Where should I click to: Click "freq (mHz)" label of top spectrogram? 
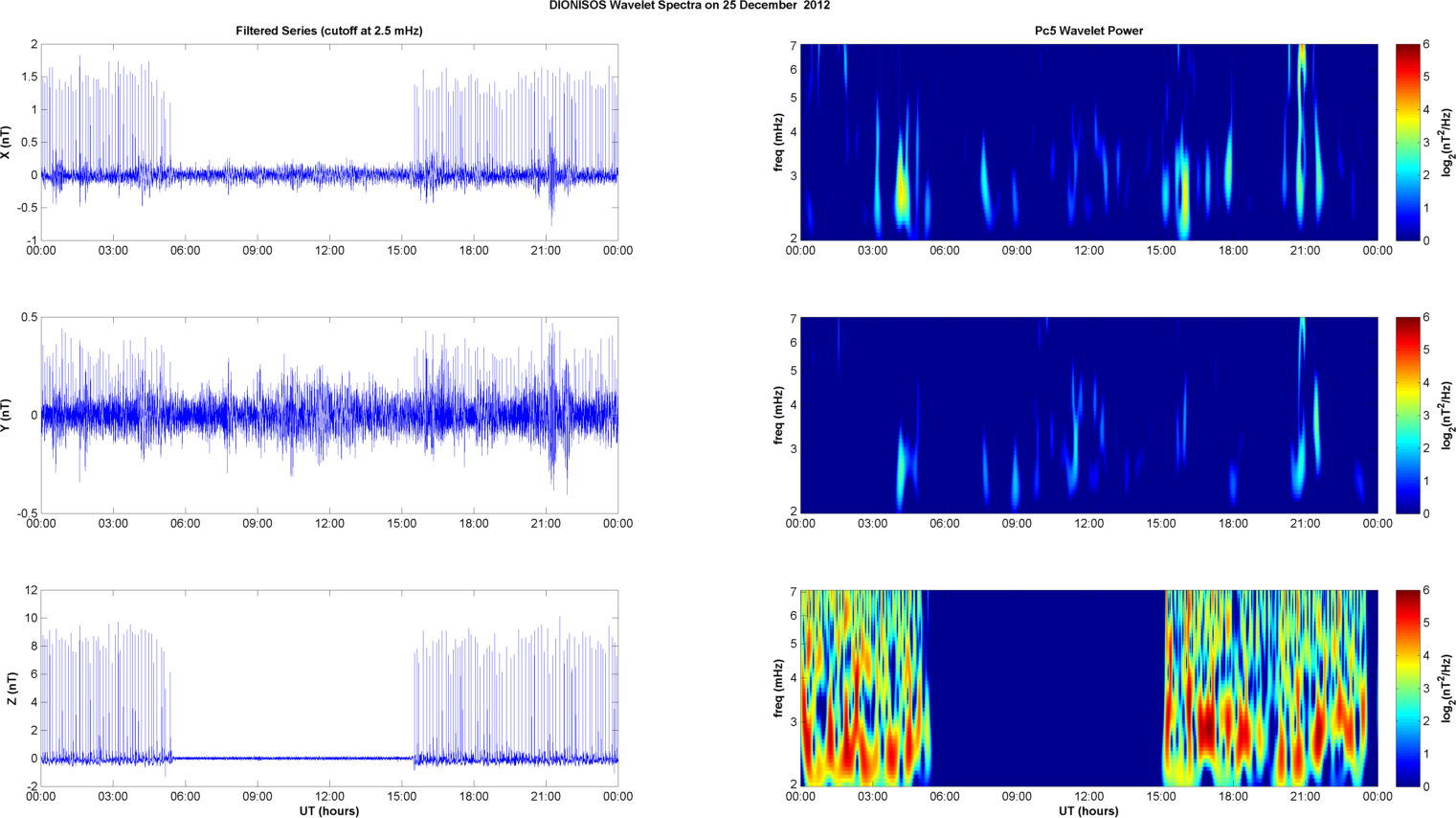(x=778, y=142)
